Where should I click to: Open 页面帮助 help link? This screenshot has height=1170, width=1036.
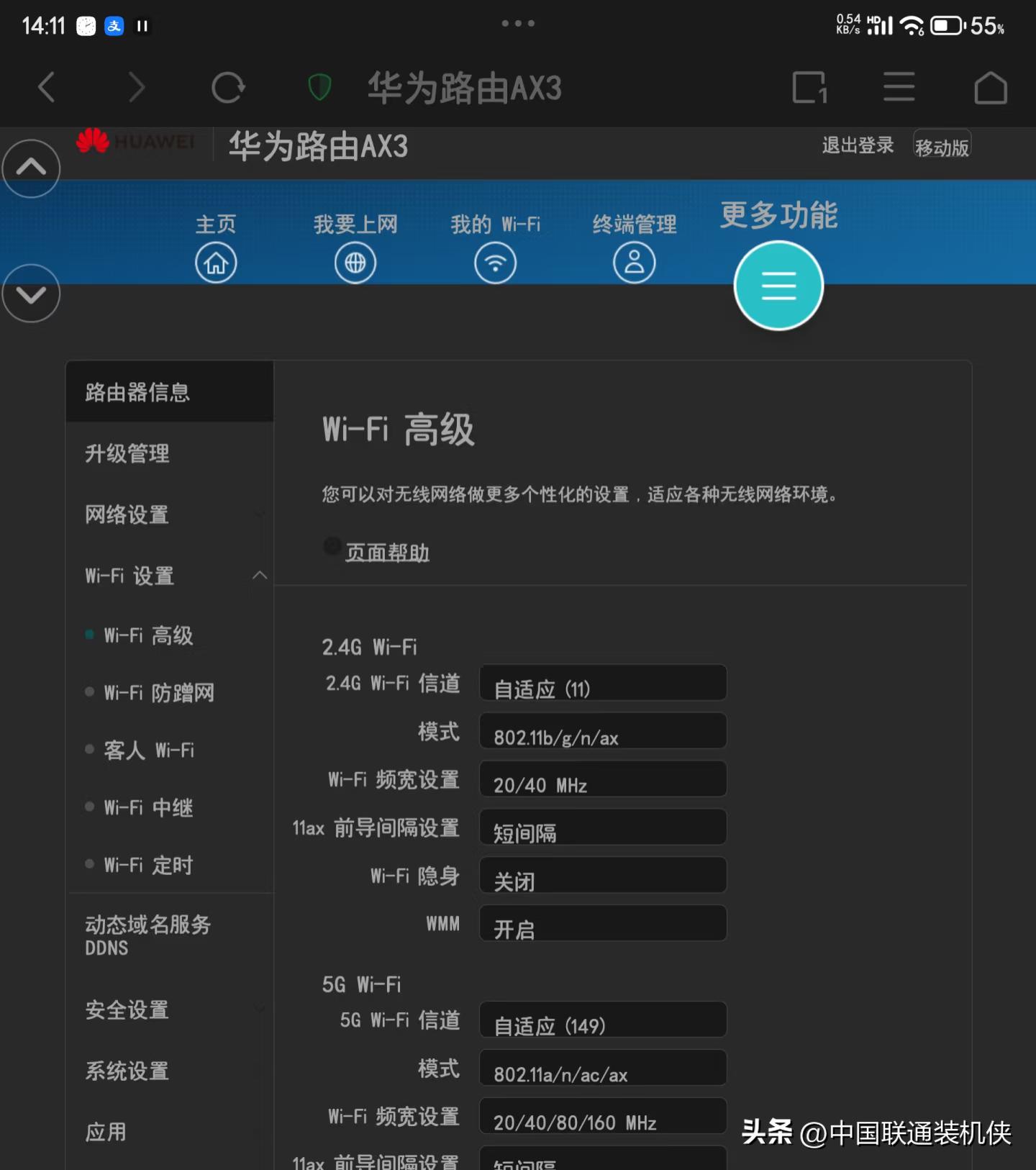click(x=387, y=553)
